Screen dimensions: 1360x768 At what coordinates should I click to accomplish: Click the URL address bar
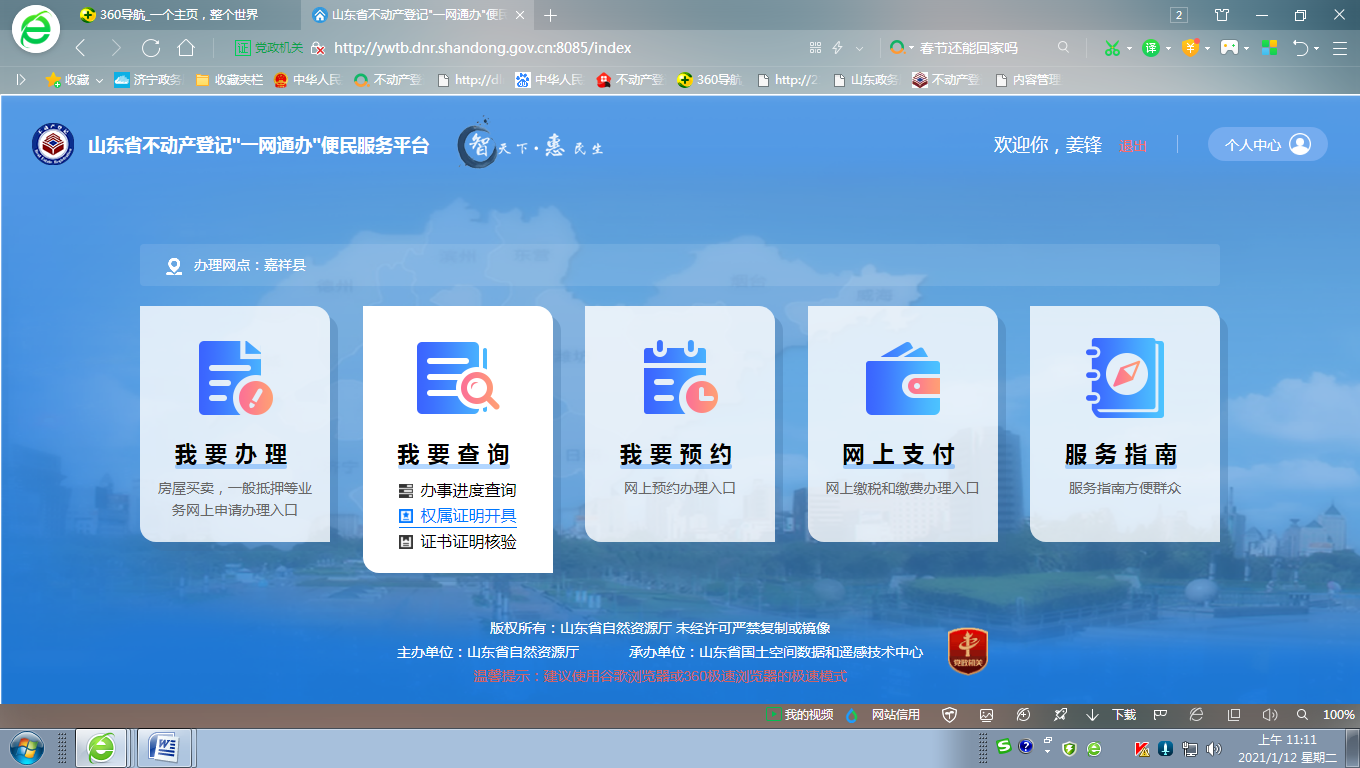(x=560, y=48)
